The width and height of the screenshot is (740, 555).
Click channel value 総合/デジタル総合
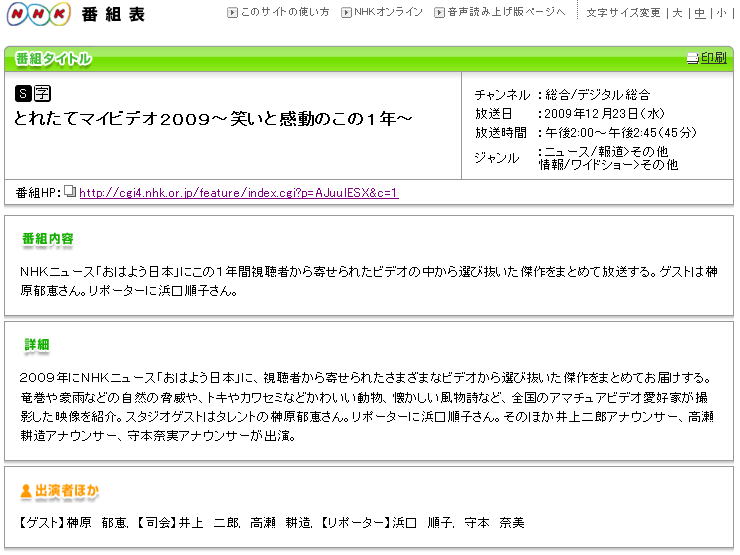click(597, 95)
